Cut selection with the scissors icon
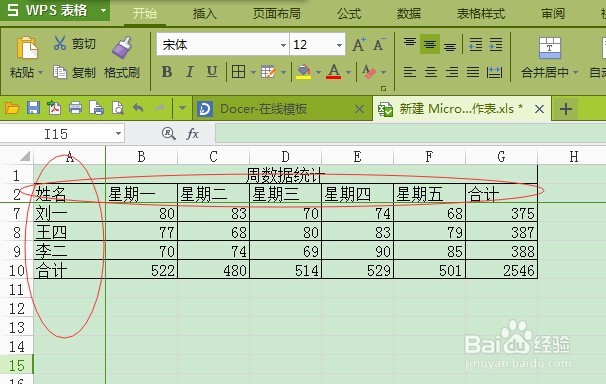This screenshot has width=606, height=384. click(60, 43)
